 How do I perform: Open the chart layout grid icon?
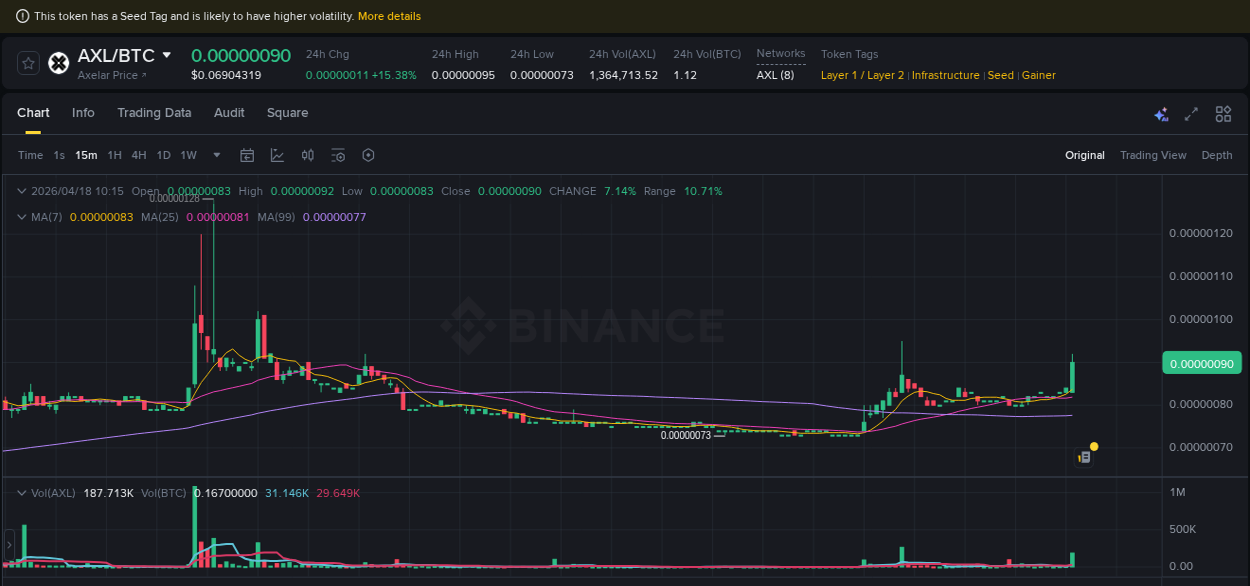click(1223, 114)
